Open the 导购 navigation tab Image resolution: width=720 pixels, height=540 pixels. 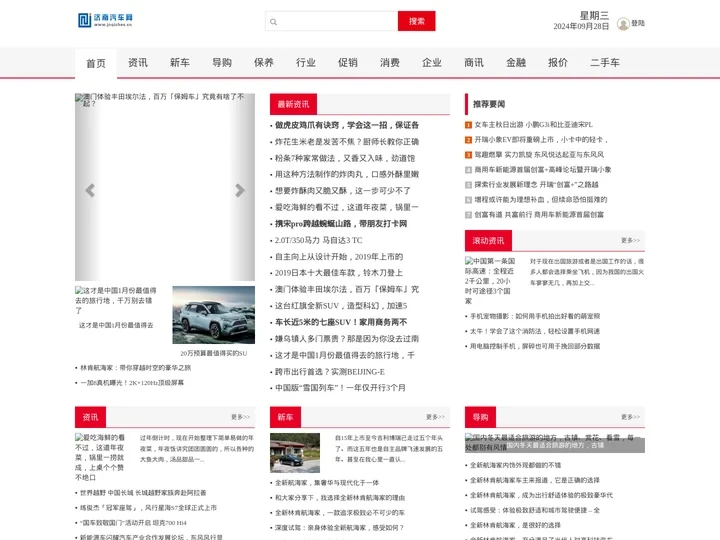pos(222,62)
